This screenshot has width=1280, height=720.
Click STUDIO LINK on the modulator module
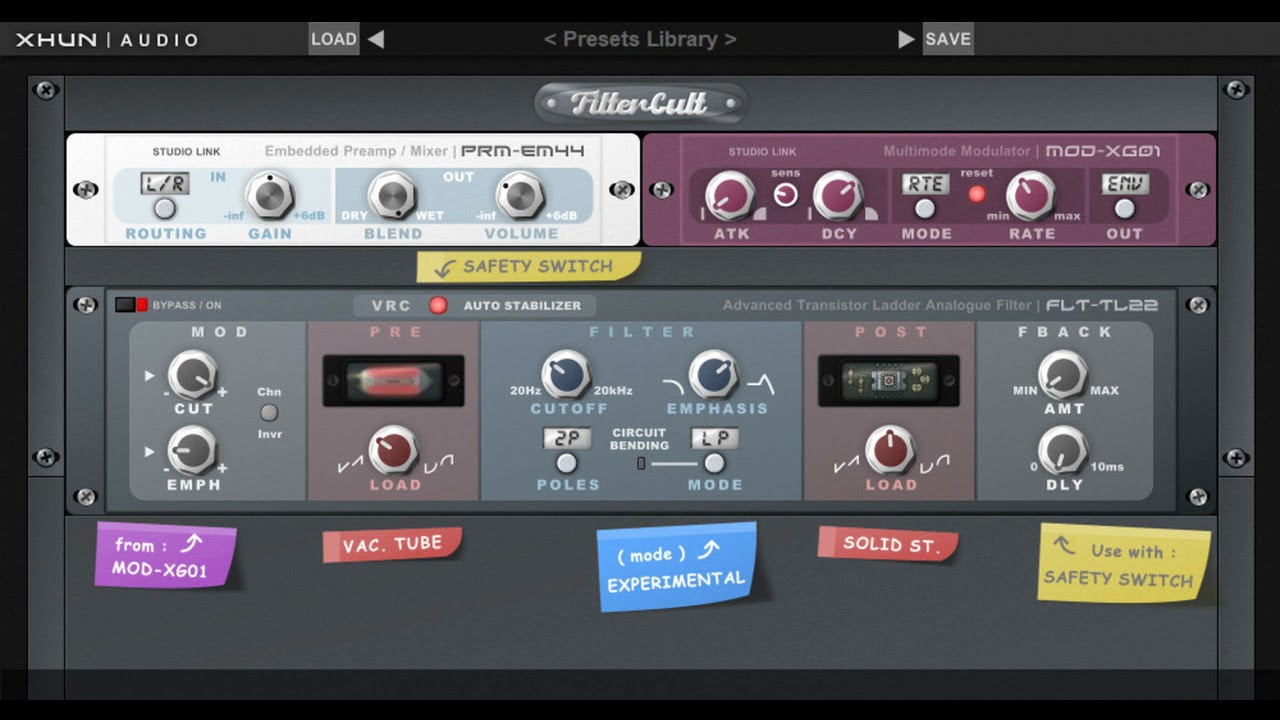coord(763,152)
